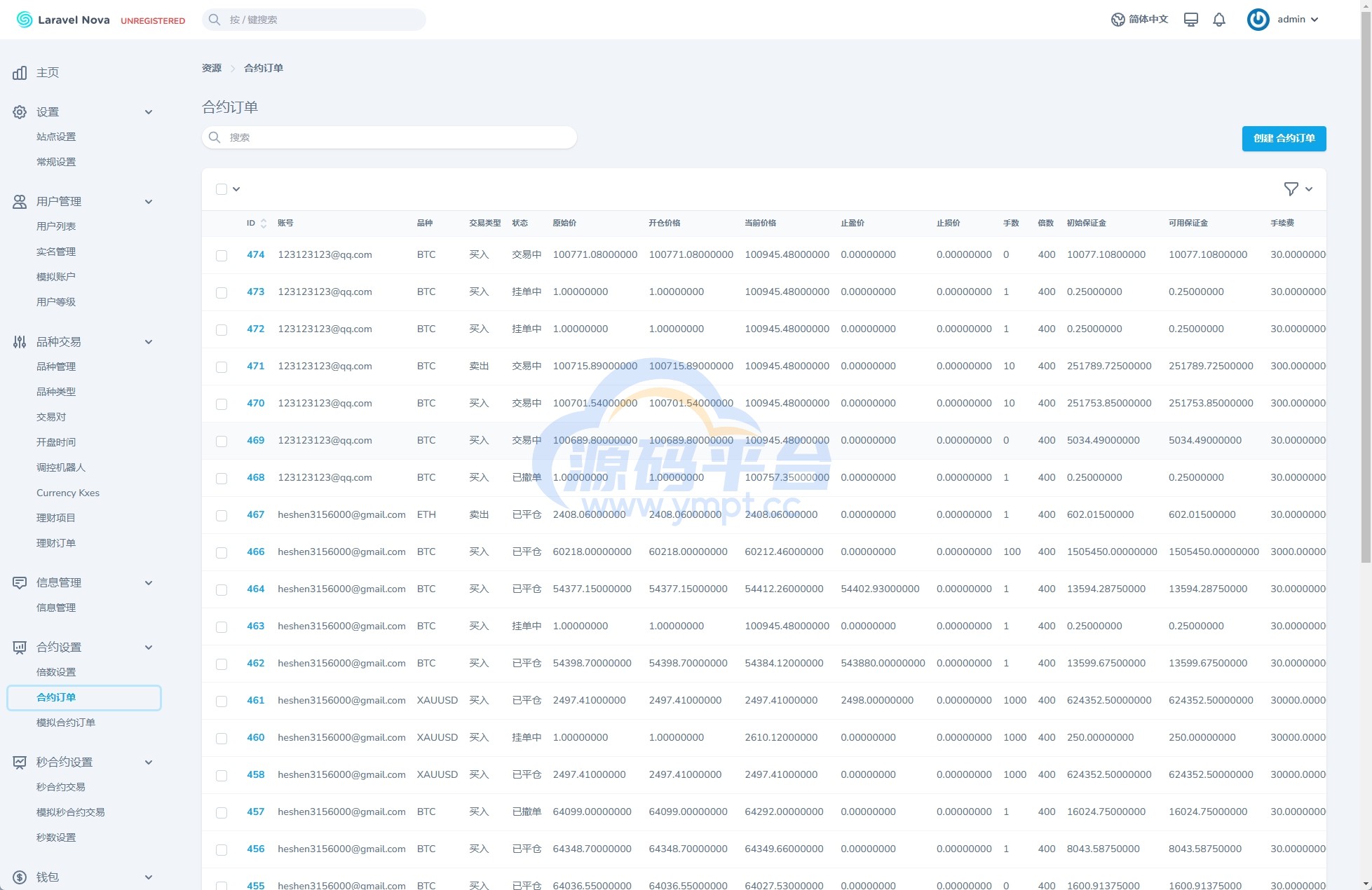Click the XAUUSD cell in row 460
1372x890 pixels.
click(437, 738)
